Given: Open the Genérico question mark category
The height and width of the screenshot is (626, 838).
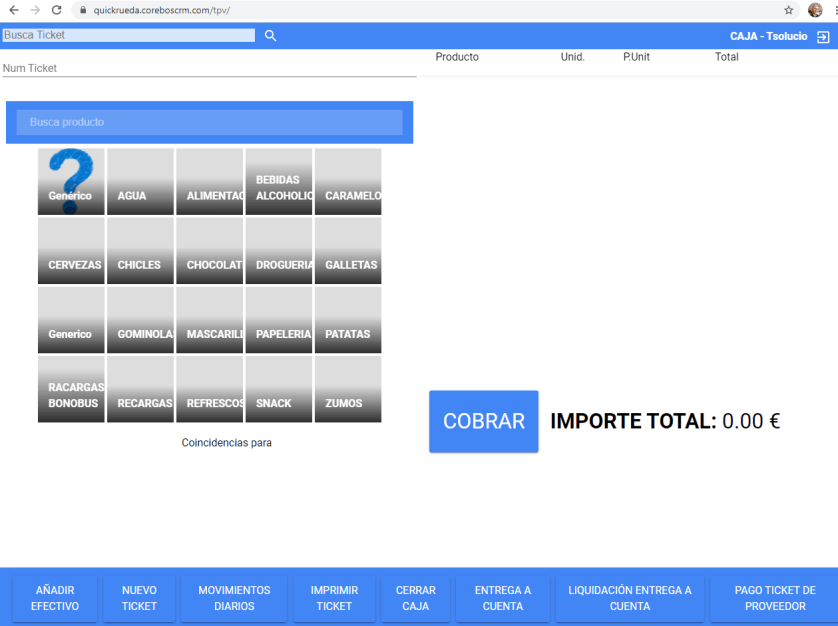Looking at the screenshot, I should [71, 181].
